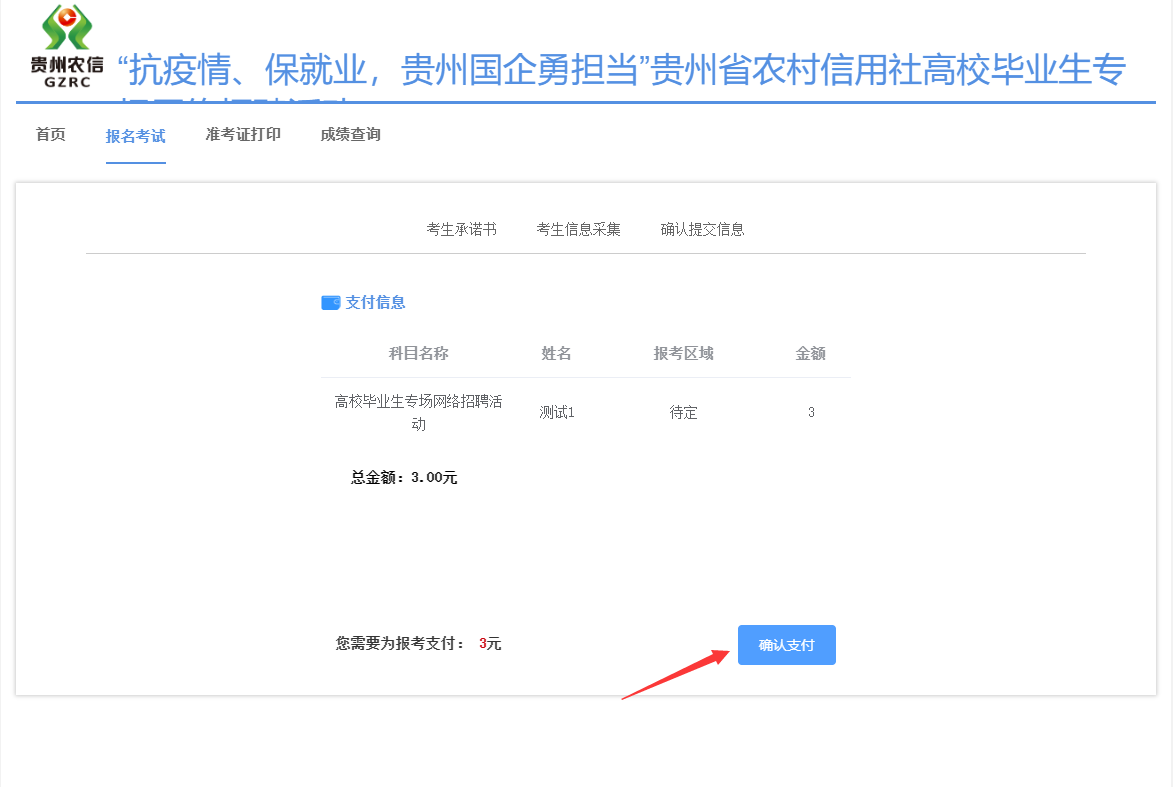Screen dimensions: 1173x787
Task: Click the 科目名称 column header
Action: (418, 354)
